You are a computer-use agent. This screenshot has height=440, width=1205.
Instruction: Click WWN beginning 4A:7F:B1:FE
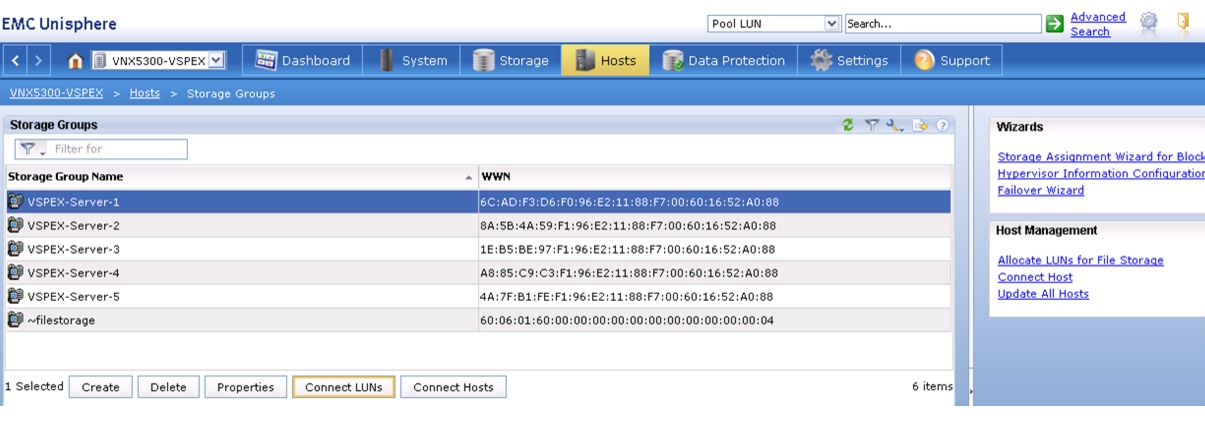(626, 297)
